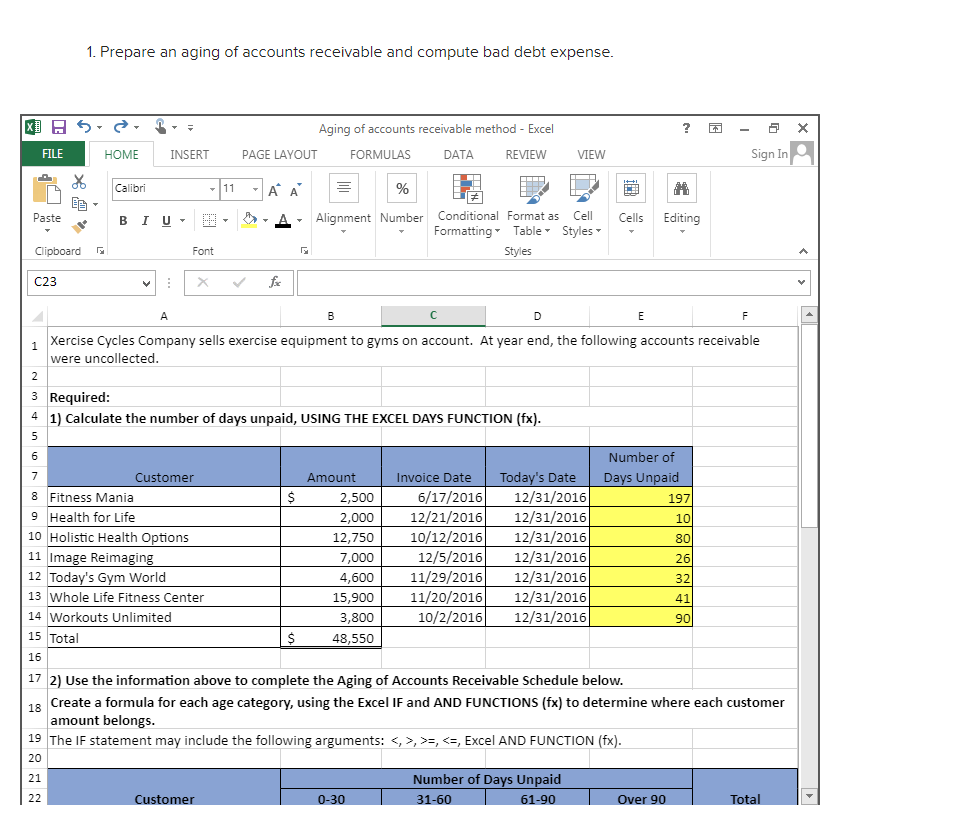
Task: Apply the Font Color swatch
Action: [x=283, y=220]
